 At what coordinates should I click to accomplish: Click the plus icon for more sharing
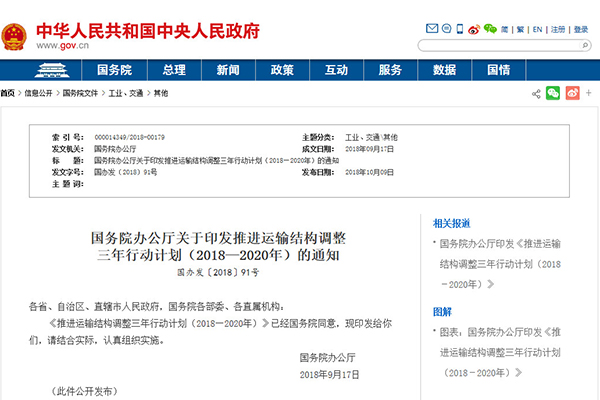[589, 93]
